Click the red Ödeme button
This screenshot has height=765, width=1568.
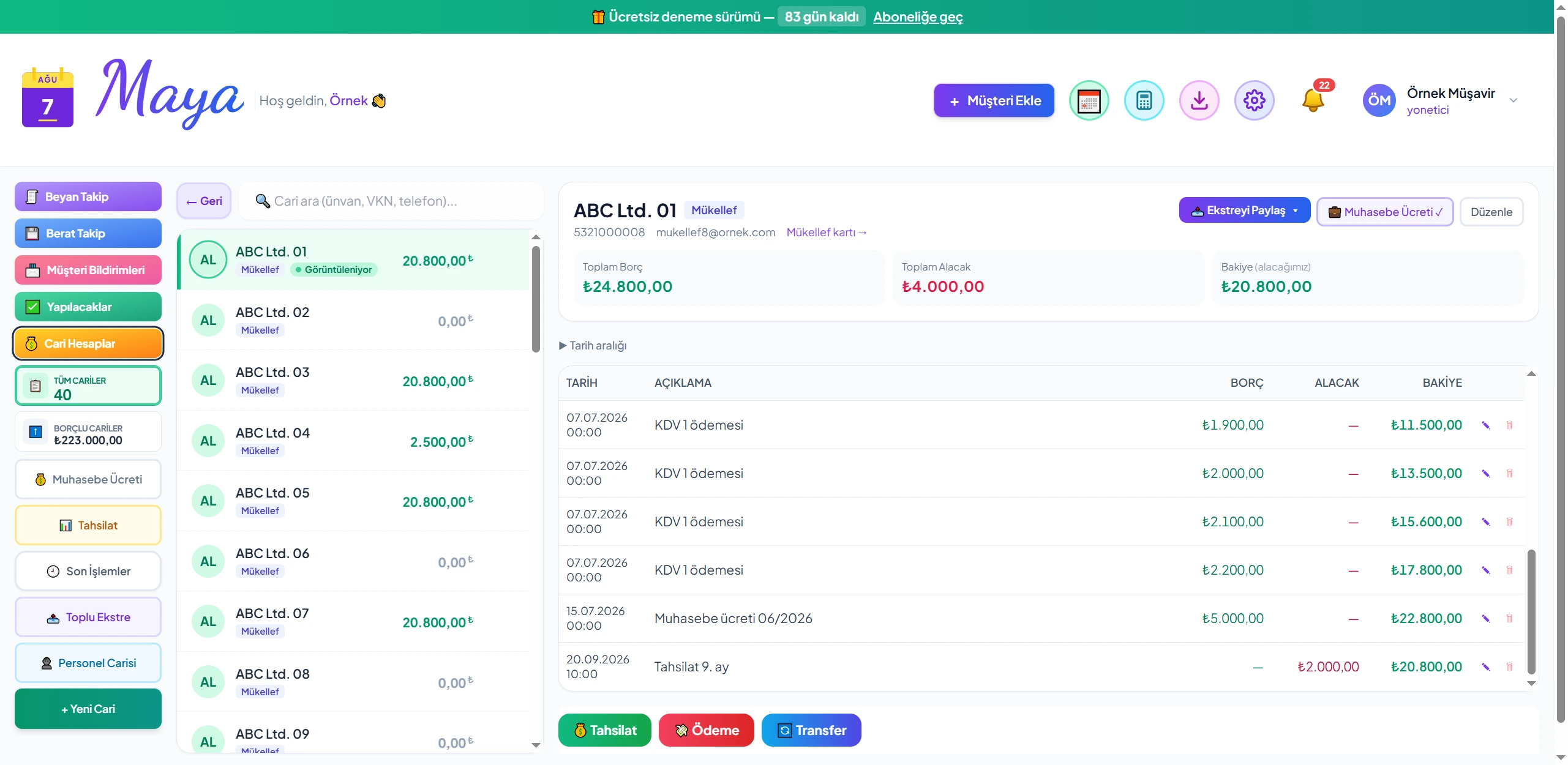pyautogui.click(x=707, y=730)
